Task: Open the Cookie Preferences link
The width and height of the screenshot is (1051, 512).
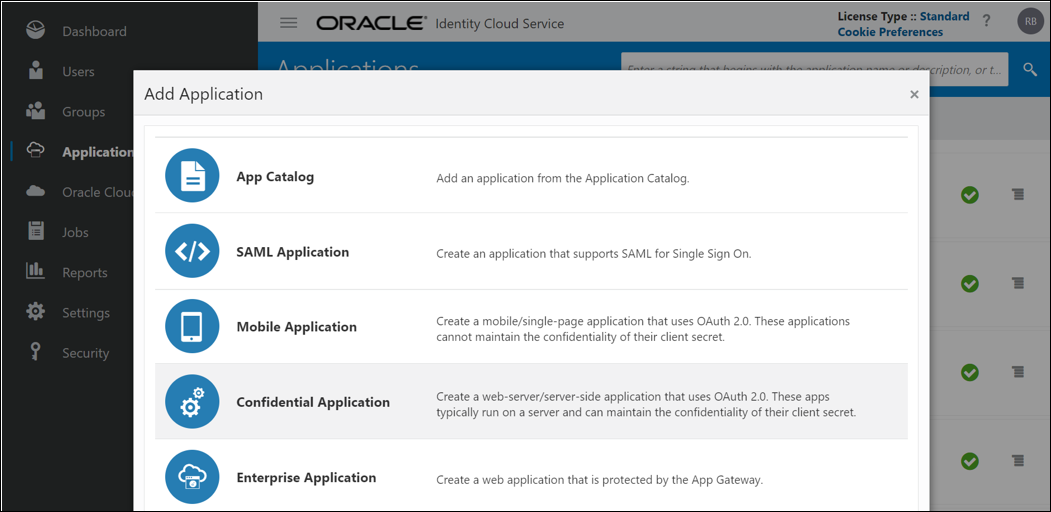Action: click(x=890, y=32)
